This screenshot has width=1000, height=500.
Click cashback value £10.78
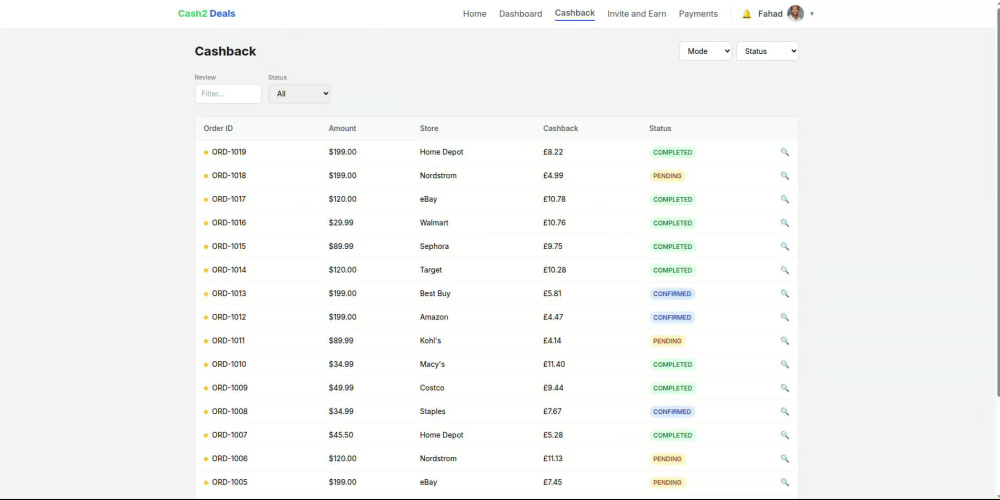pyautogui.click(x=554, y=200)
